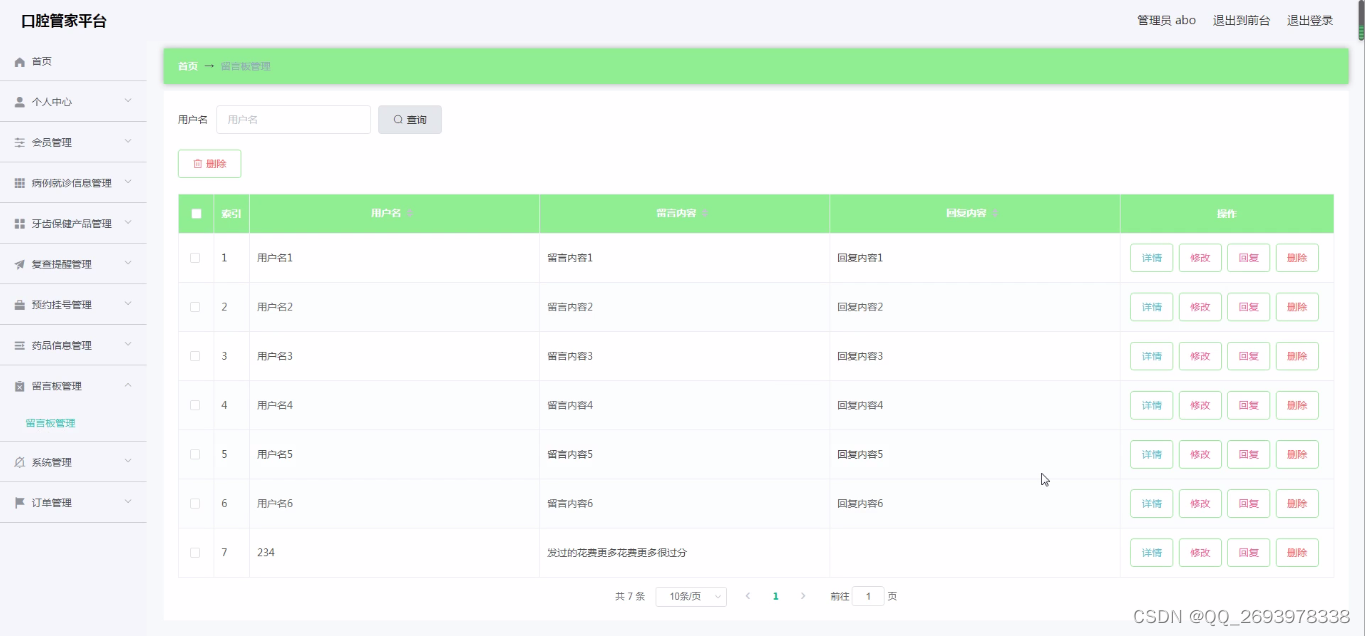Expand the 病例就诊信息管理 chevron
Viewport: 1365px width, 636px height.
click(x=128, y=182)
